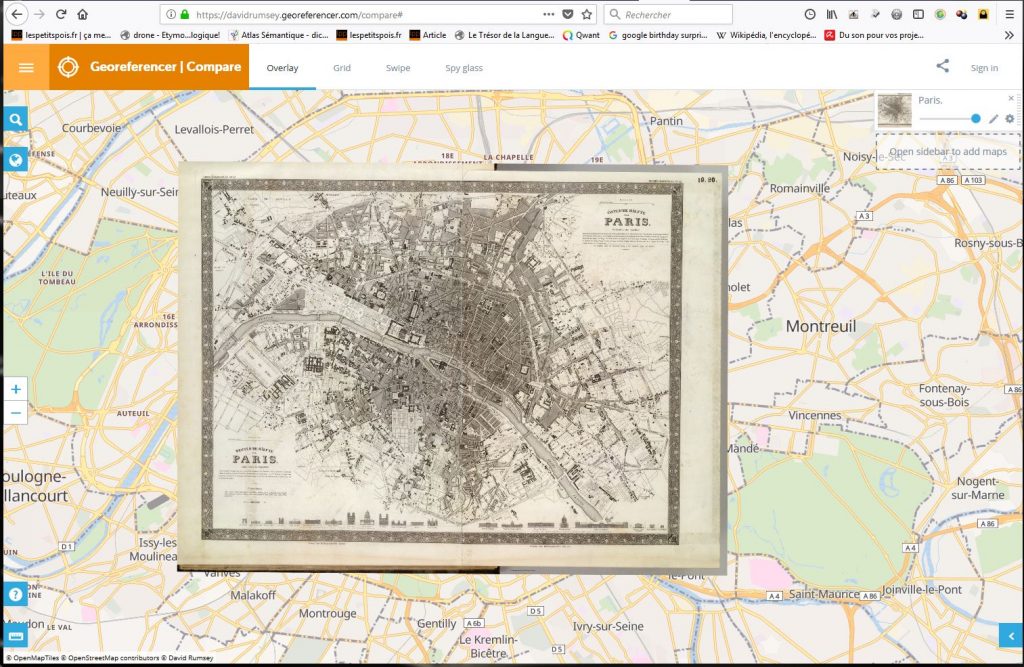Open the Georeferencer hamburger menu
This screenshot has height=667, width=1024.
26,67
